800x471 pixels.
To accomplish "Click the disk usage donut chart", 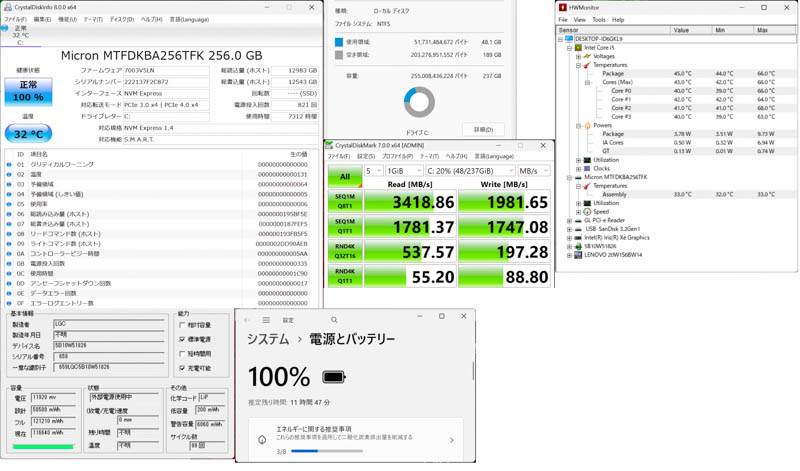I will [x=419, y=102].
